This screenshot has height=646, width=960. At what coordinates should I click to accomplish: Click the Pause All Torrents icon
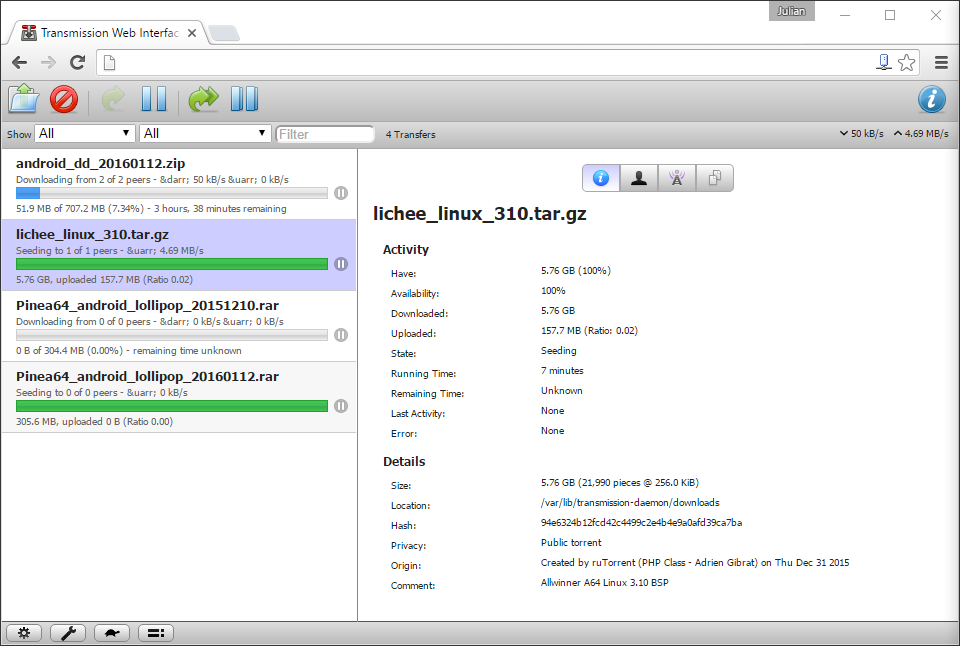[x=244, y=99]
